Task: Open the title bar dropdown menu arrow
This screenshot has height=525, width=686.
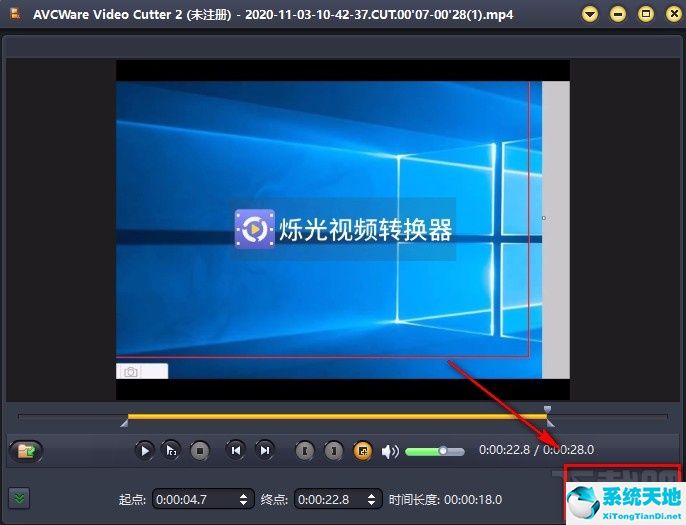Action: click(590, 14)
